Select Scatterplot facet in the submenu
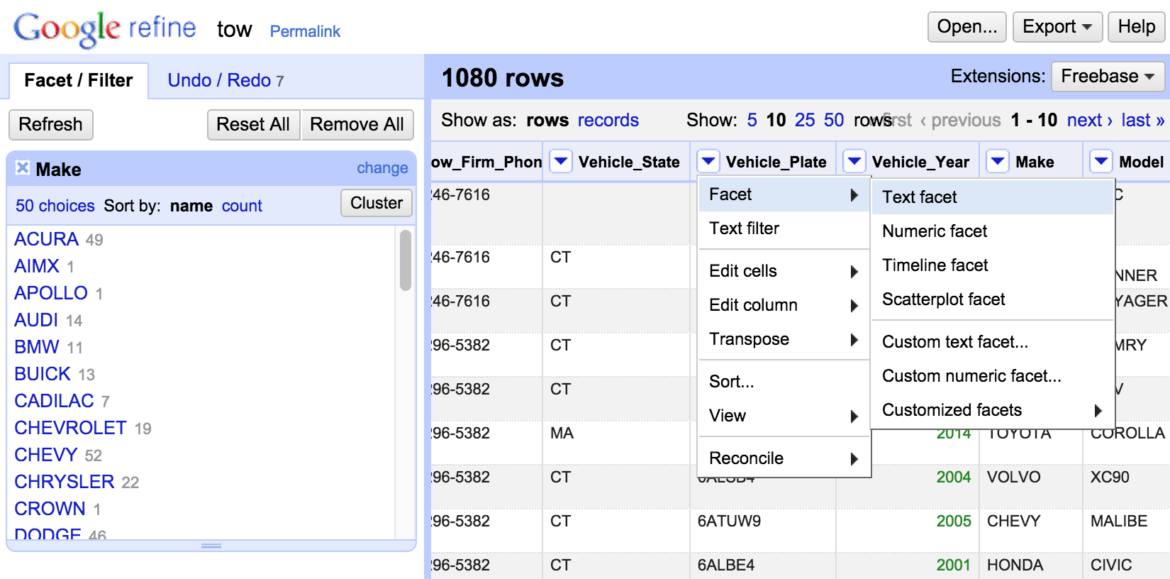1170x579 pixels. point(992,299)
